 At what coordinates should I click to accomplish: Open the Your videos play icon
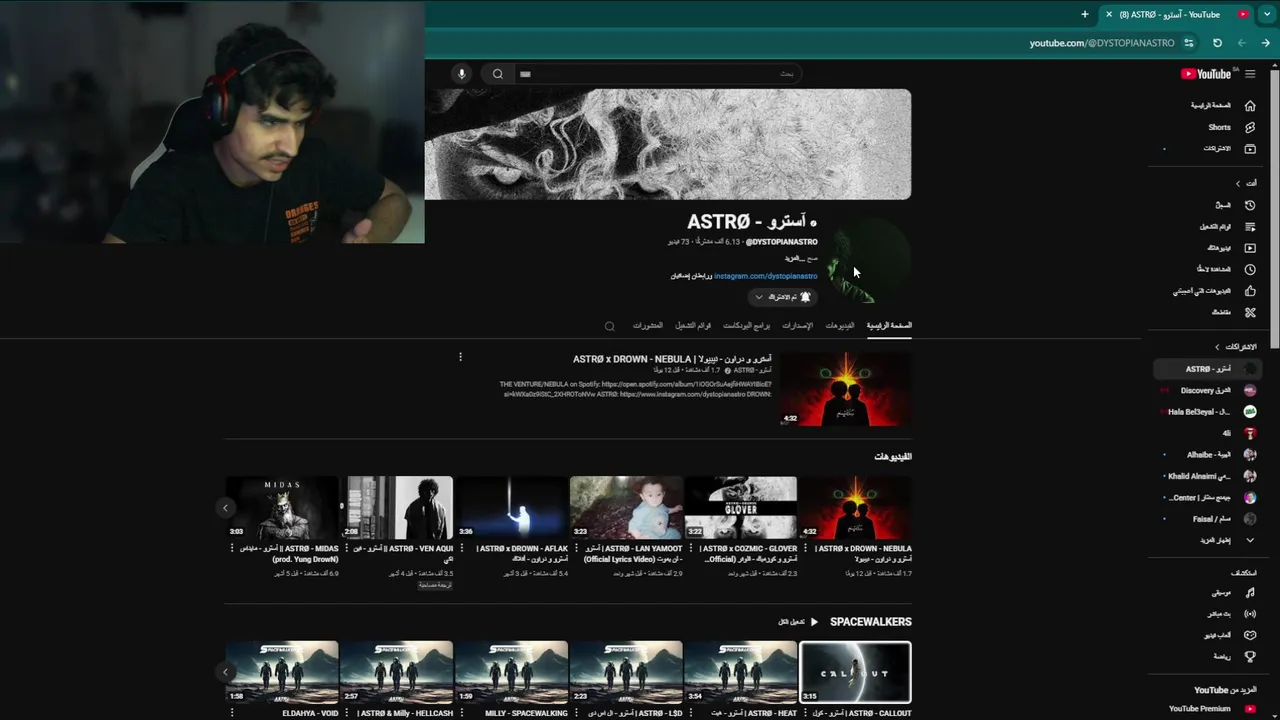(x=1250, y=248)
